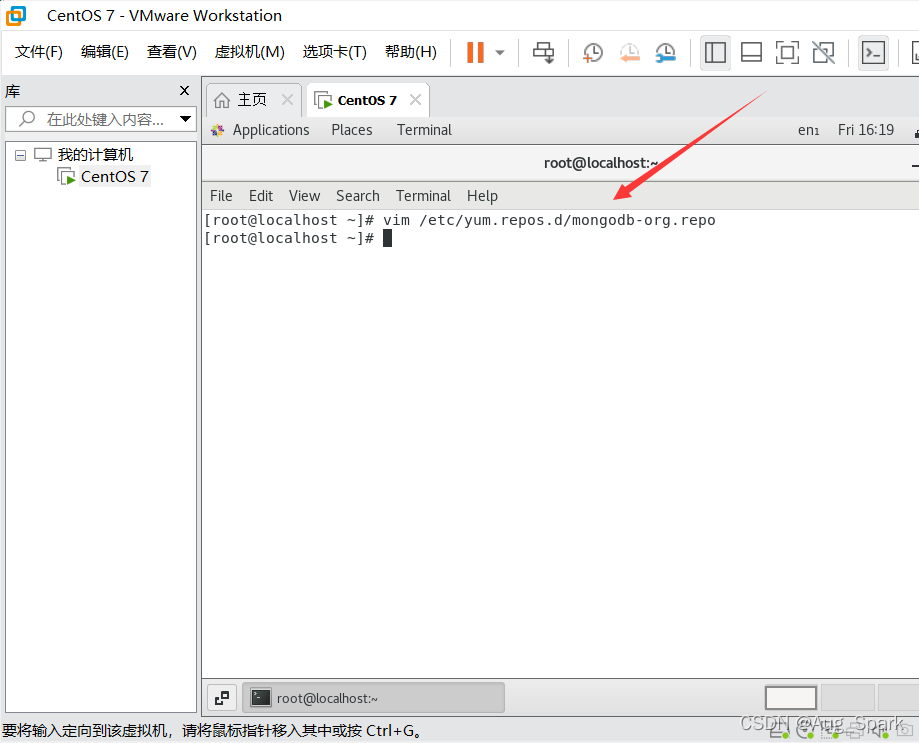Click the Fri 16:19 clock
This screenshot has height=743, width=919.
[x=866, y=130]
